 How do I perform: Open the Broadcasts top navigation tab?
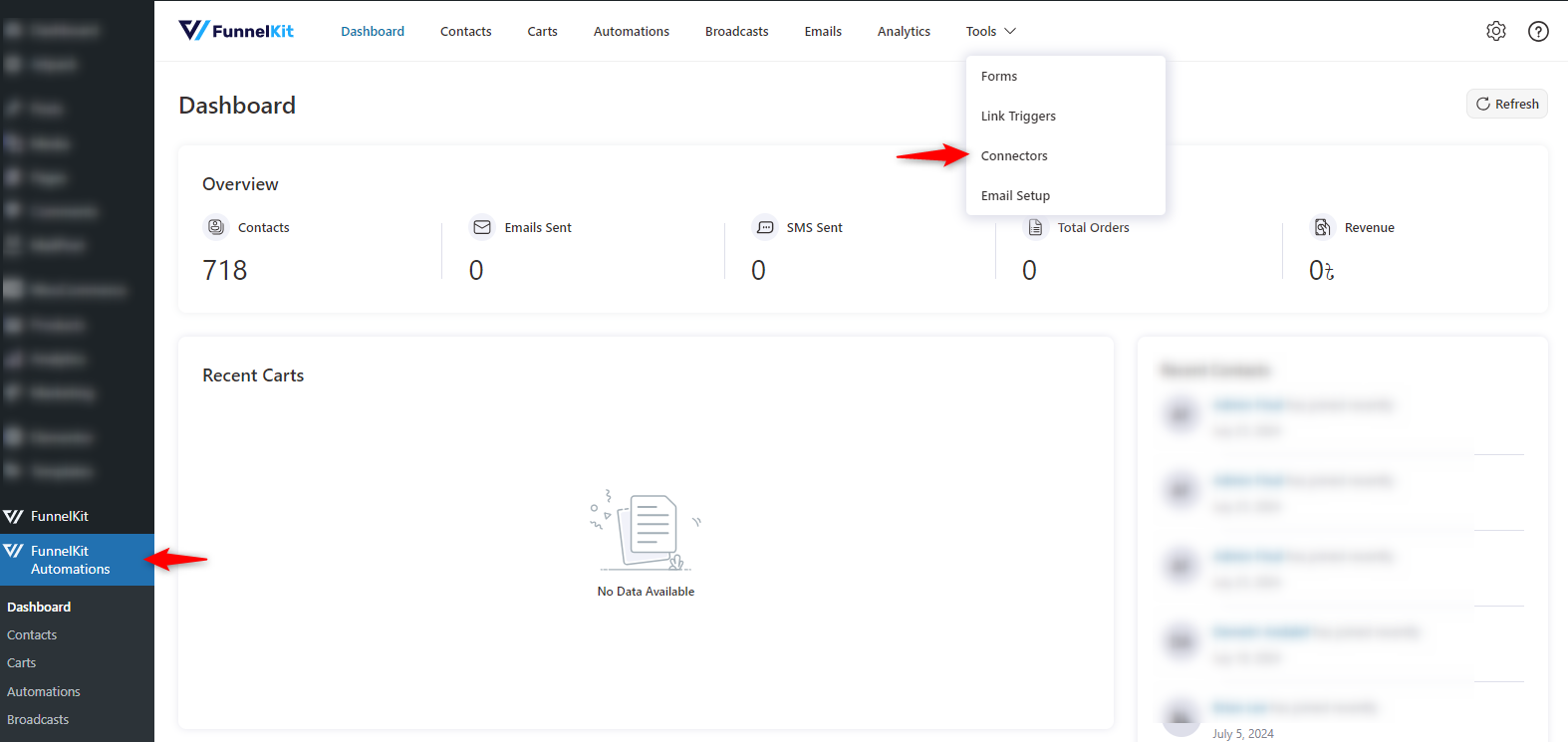click(x=737, y=31)
